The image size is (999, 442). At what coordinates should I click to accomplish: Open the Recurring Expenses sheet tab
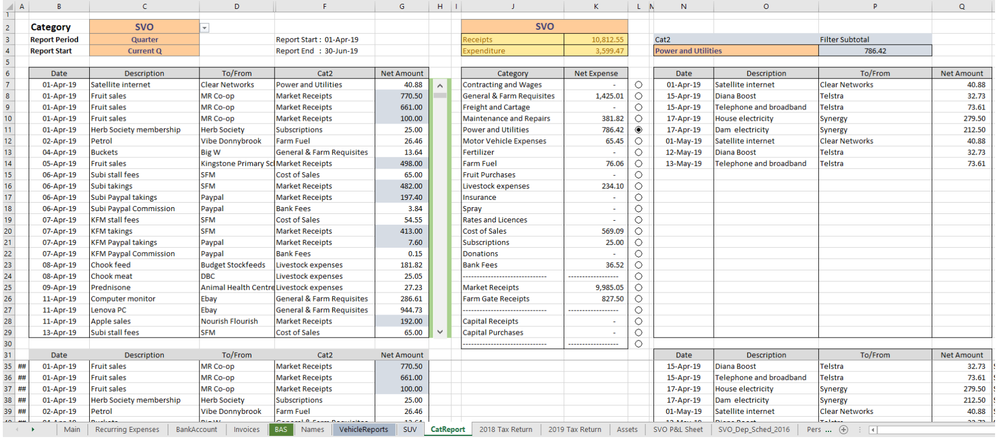(x=127, y=430)
